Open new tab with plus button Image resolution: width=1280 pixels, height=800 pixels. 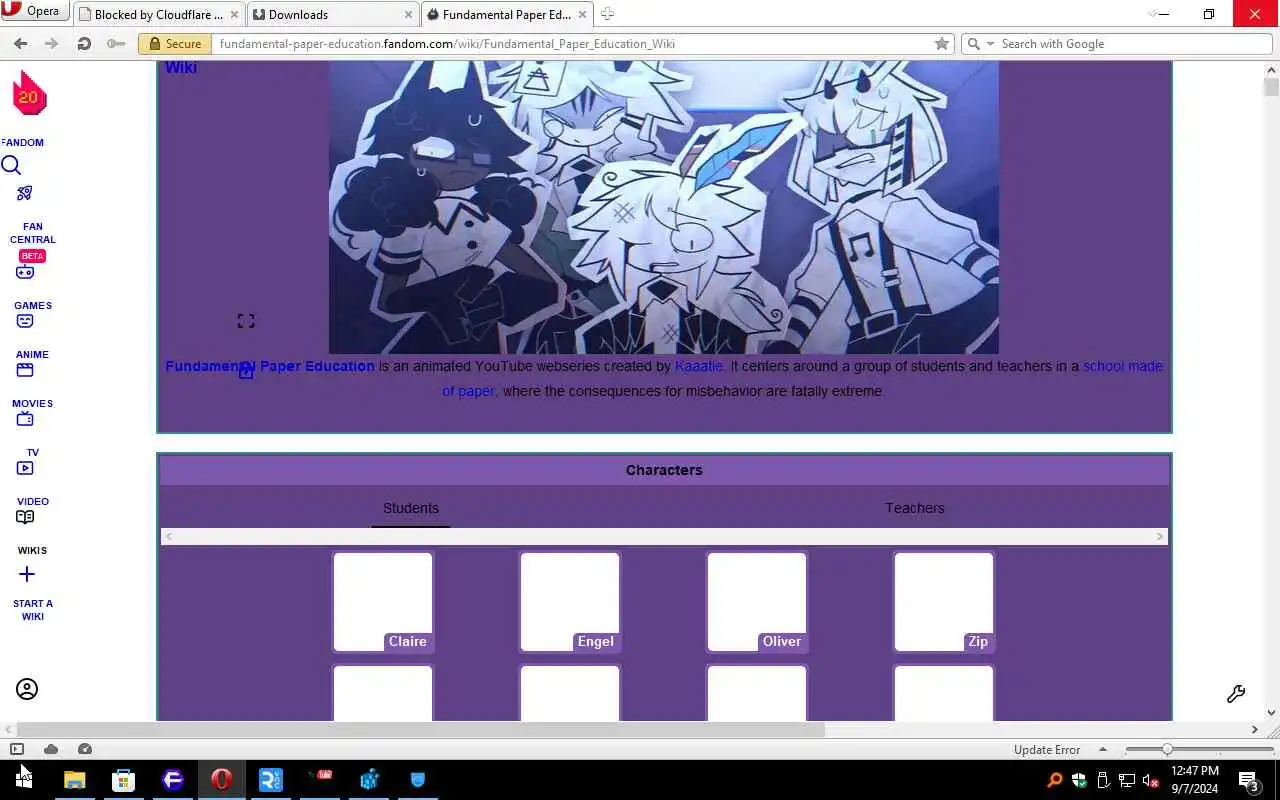[x=607, y=14]
